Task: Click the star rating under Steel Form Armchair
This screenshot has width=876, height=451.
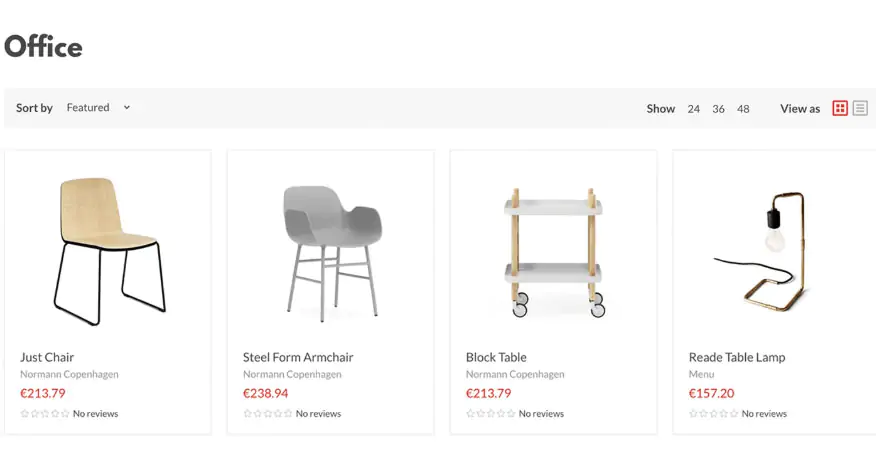Action: [x=268, y=414]
